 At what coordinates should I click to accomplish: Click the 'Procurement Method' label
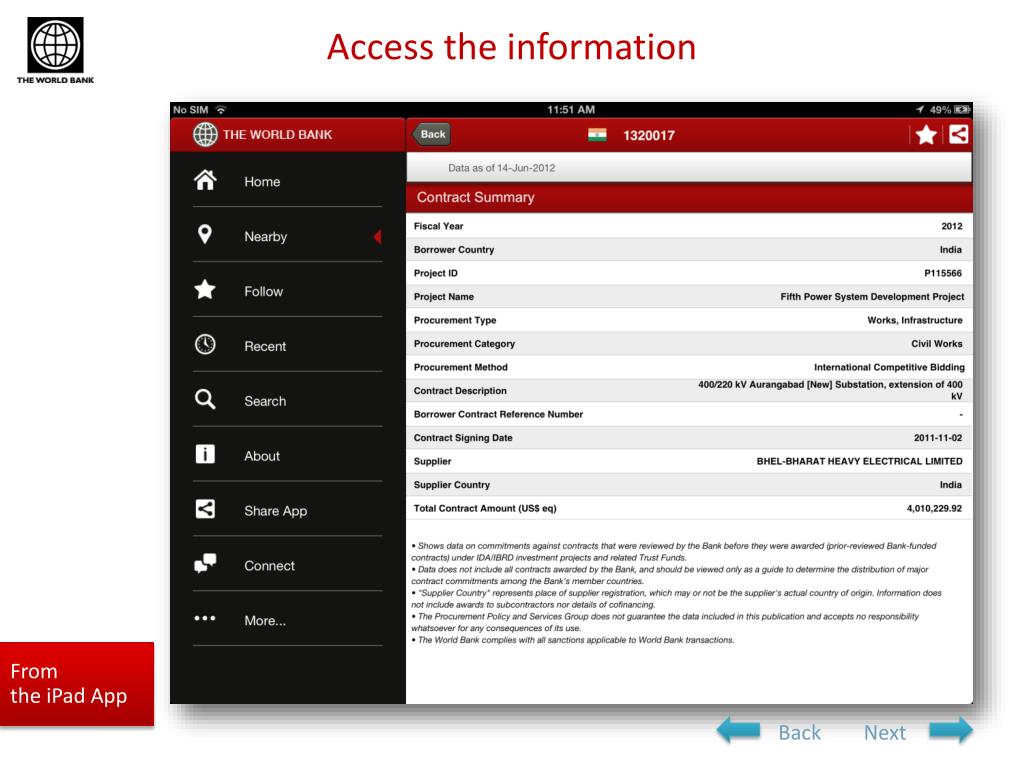(460, 367)
